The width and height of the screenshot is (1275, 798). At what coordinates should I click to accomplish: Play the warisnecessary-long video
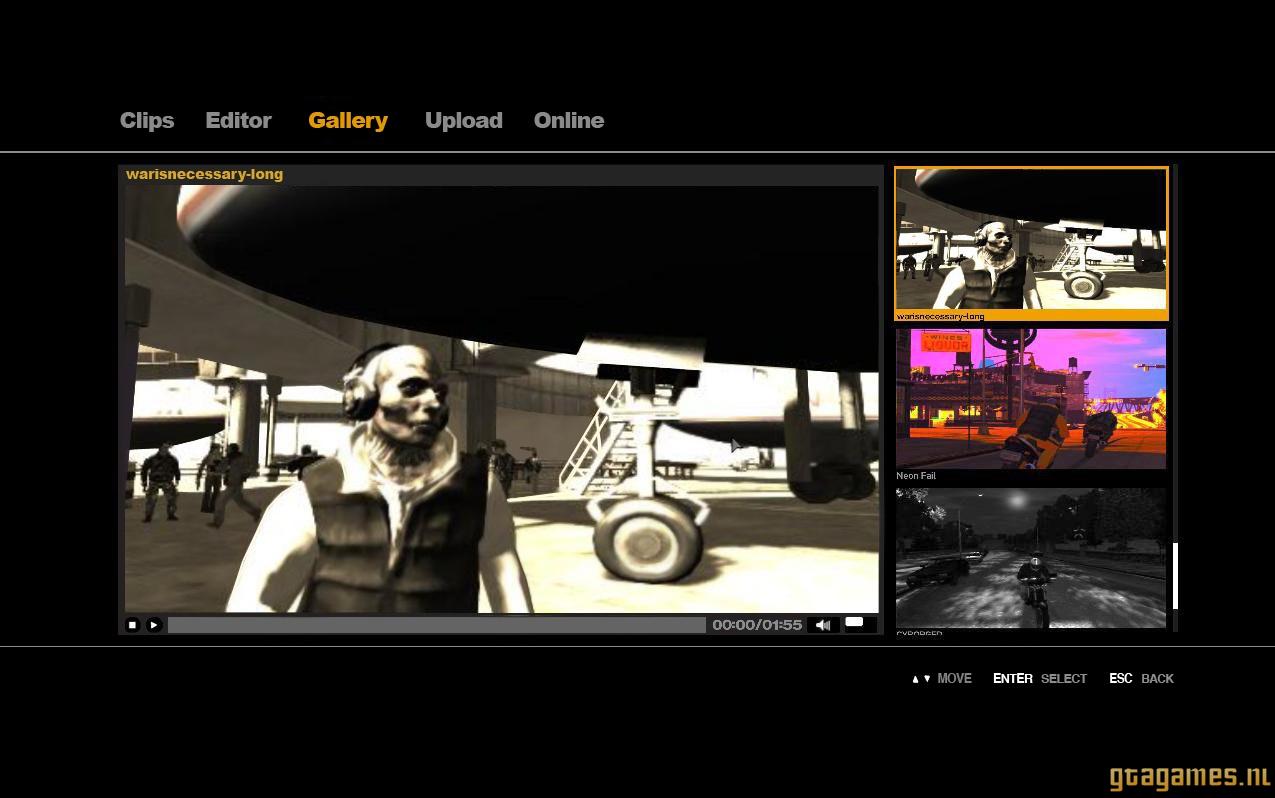[154, 625]
